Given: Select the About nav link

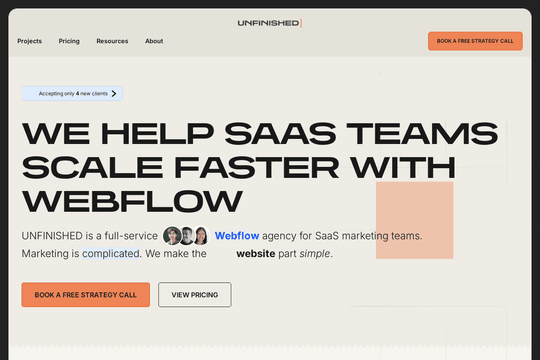Looking at the screenshot, I should [154, 41].
